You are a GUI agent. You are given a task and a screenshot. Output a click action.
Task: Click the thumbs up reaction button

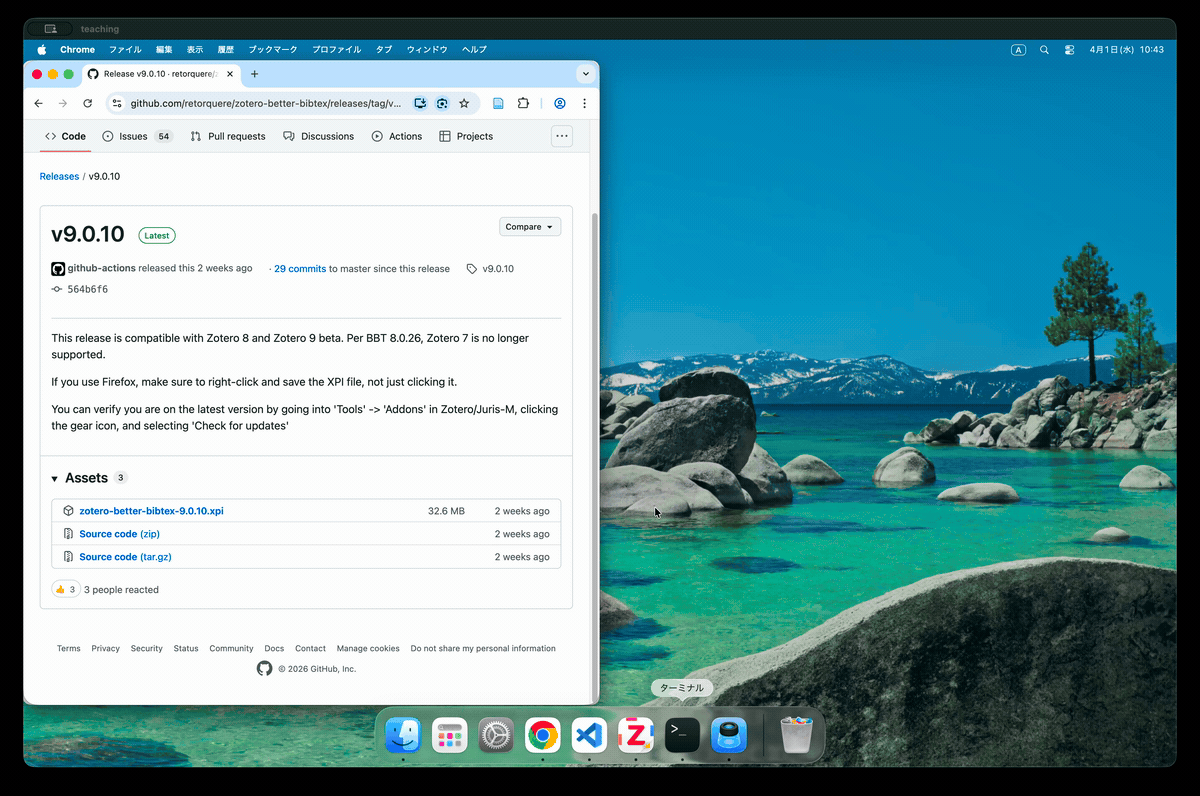coord(65,590)
